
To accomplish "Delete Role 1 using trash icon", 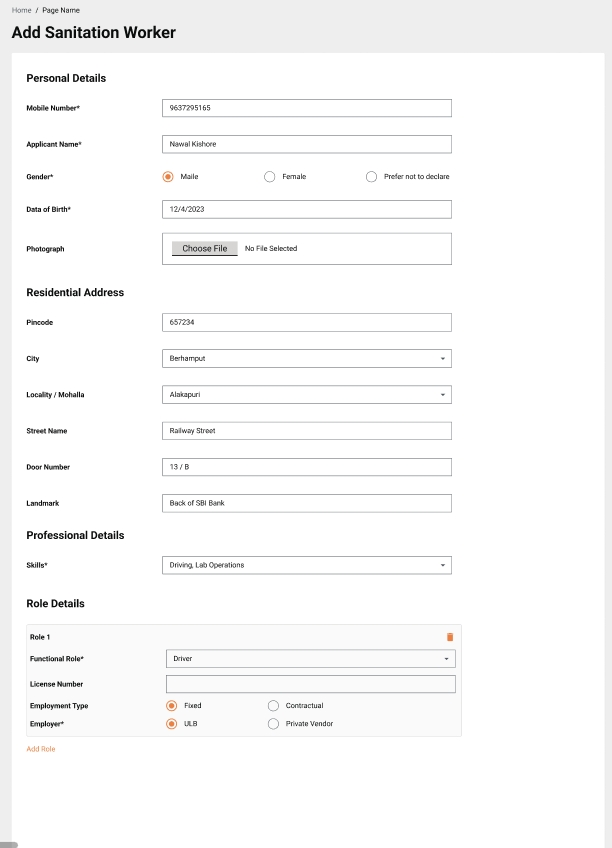I will (x=449, y=637).
